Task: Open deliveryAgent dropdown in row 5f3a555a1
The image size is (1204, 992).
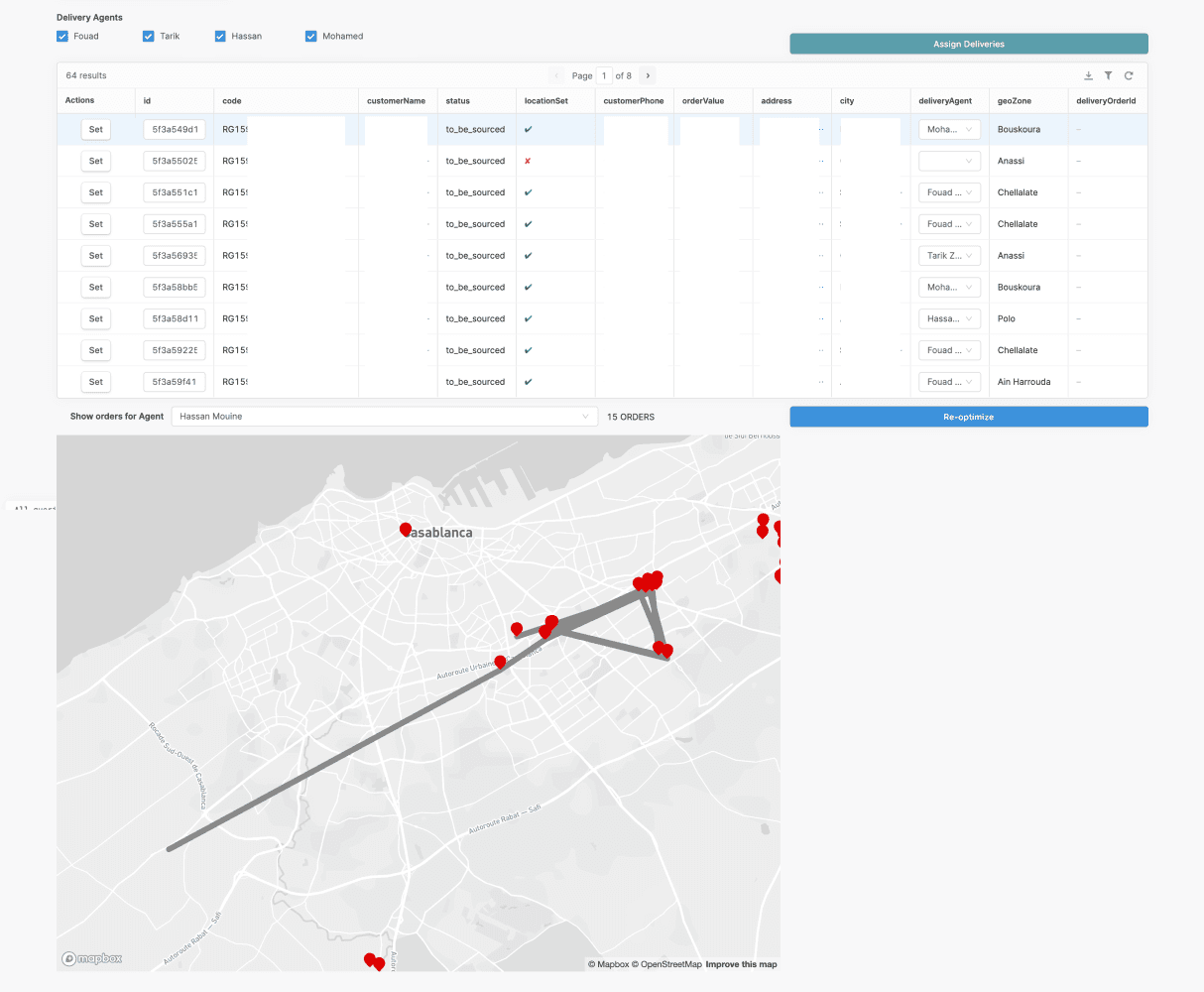Action: (x=949, y=224)
